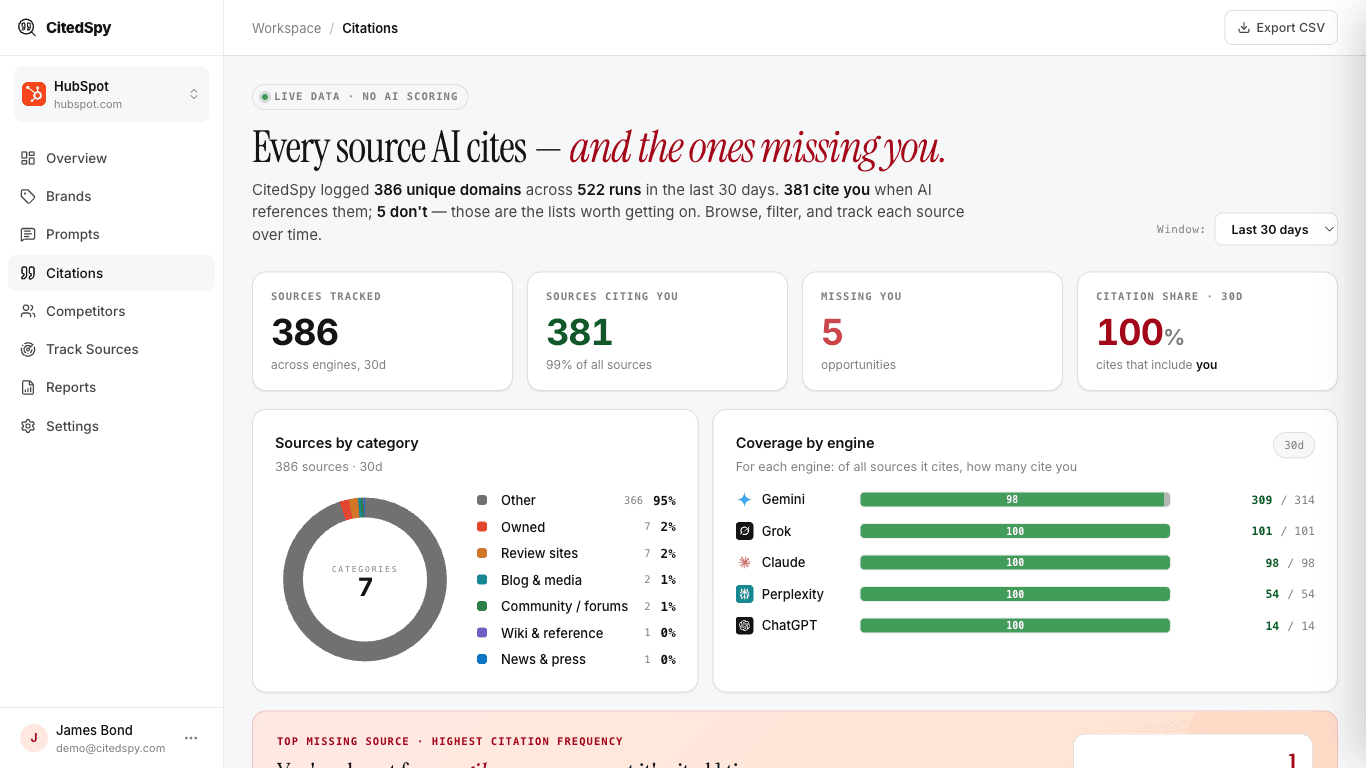The width and height of the screenshot is (1366, 768).
Task: Export data with Export CSV button
Action: pos(1281,28)
